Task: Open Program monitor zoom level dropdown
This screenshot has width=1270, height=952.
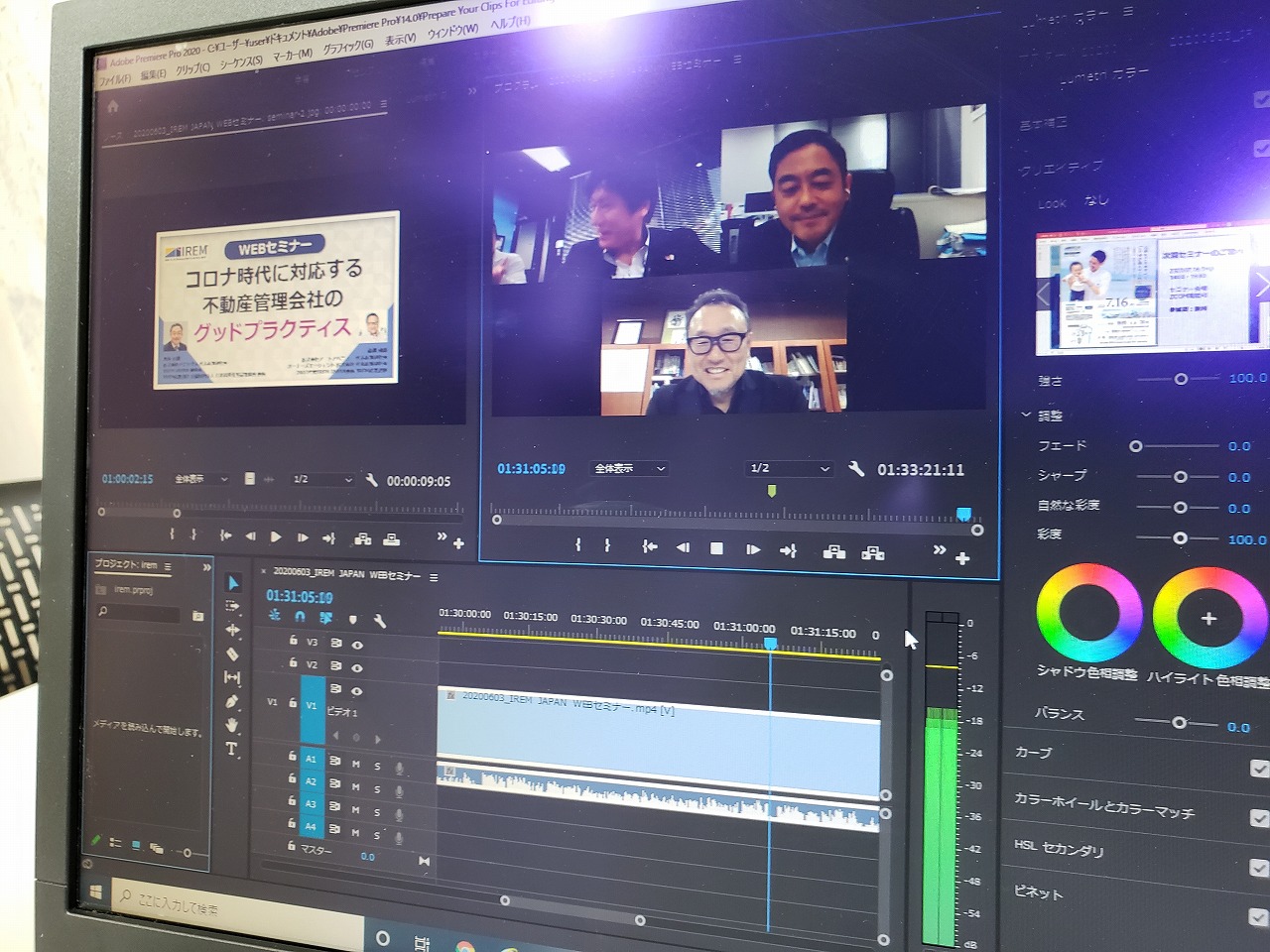Action: click(x=629, y=468)
